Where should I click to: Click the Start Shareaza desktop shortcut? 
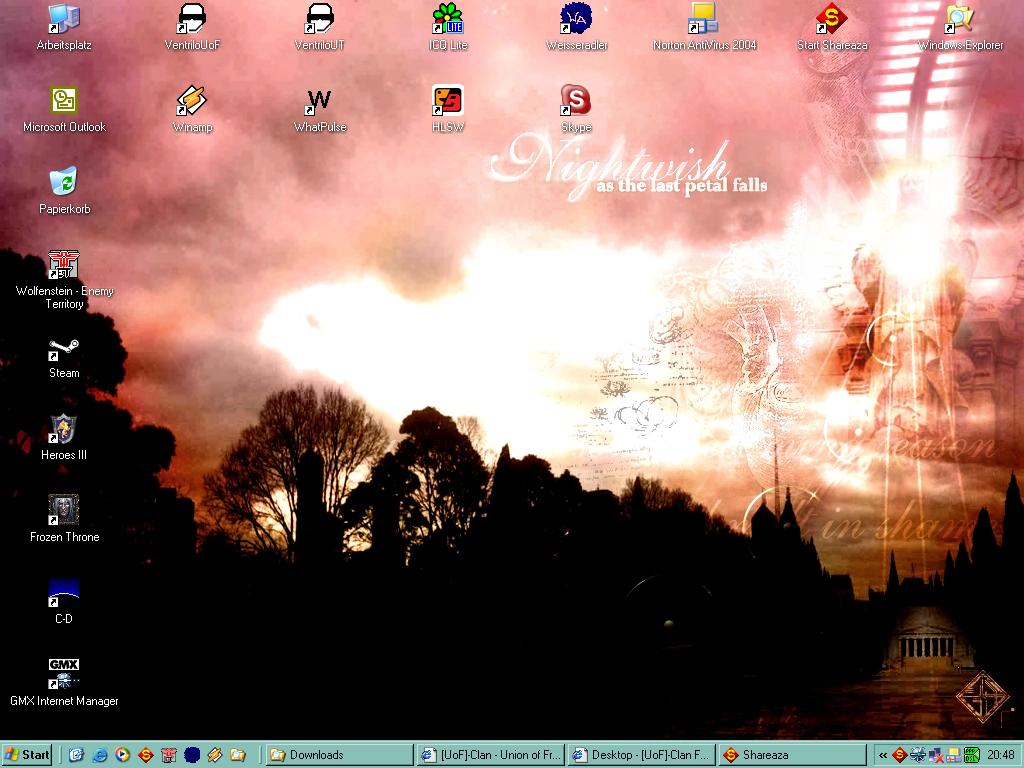click(832, 27)
